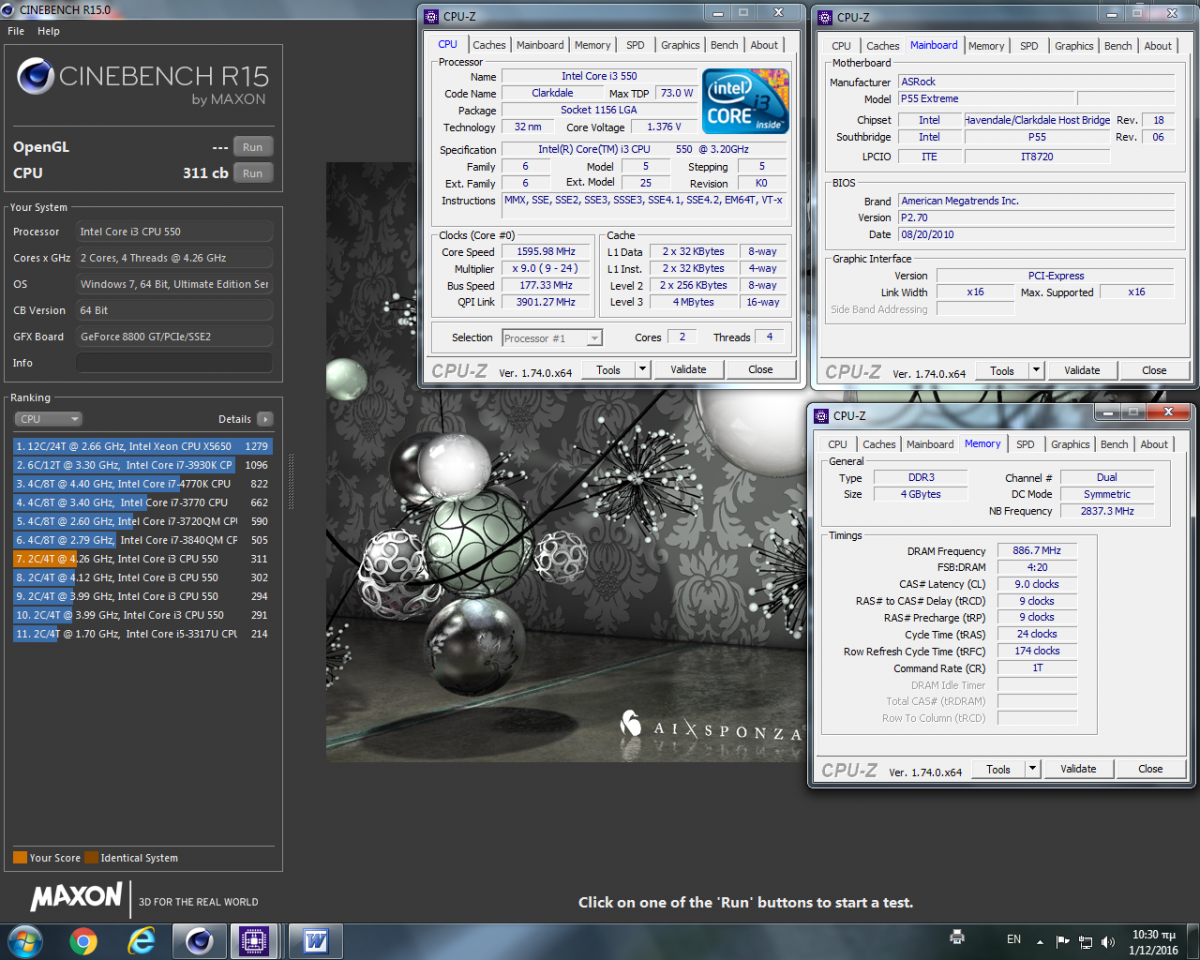Click title bar icon of CPU-Z memory timings window

pyautogui.click(x=821, y=416)
